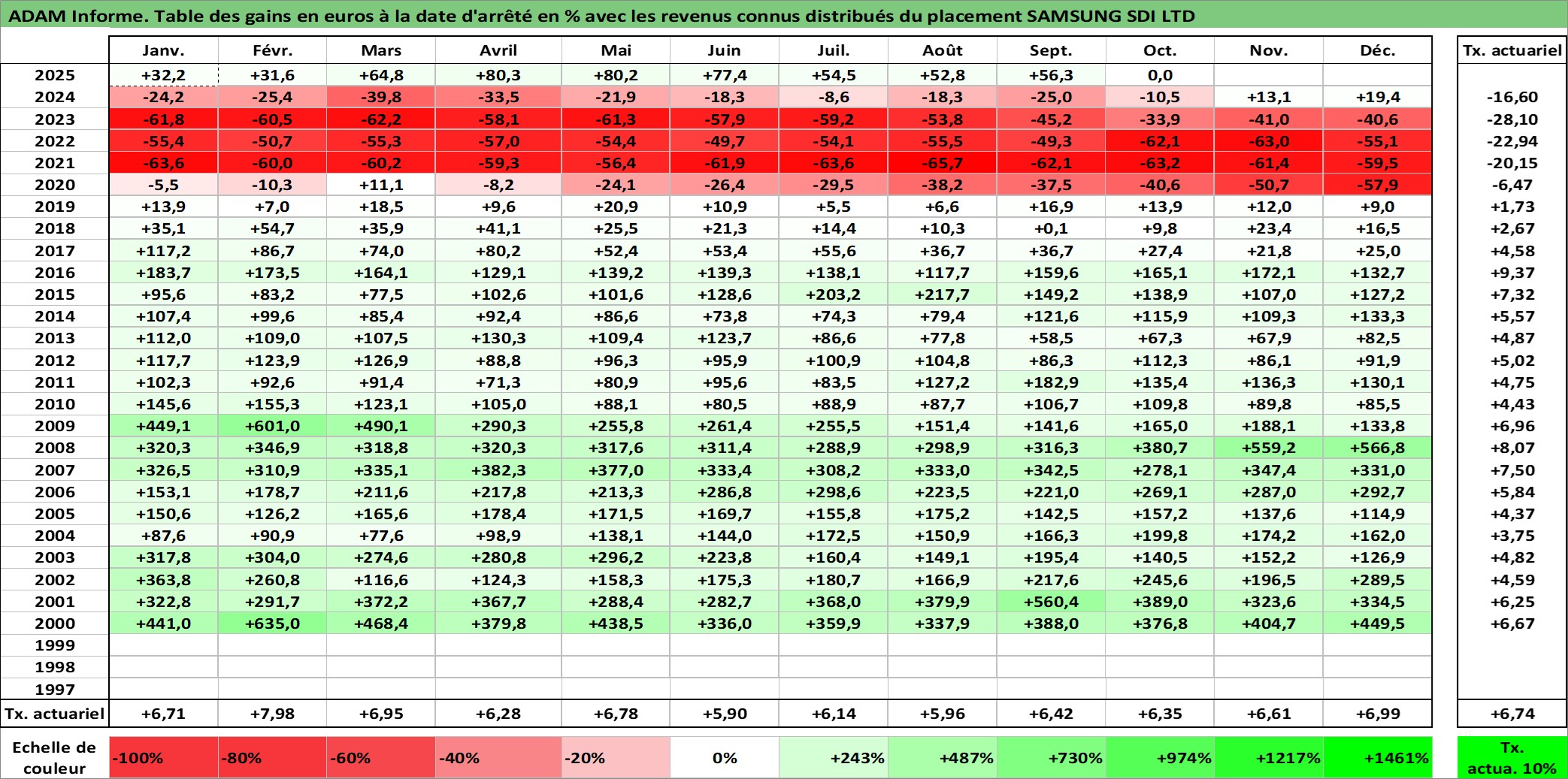Viewport: 1568px width, 779px height.
Task: Click the +601,0 cell in 2009 row
Action: [x=272, y=426]
